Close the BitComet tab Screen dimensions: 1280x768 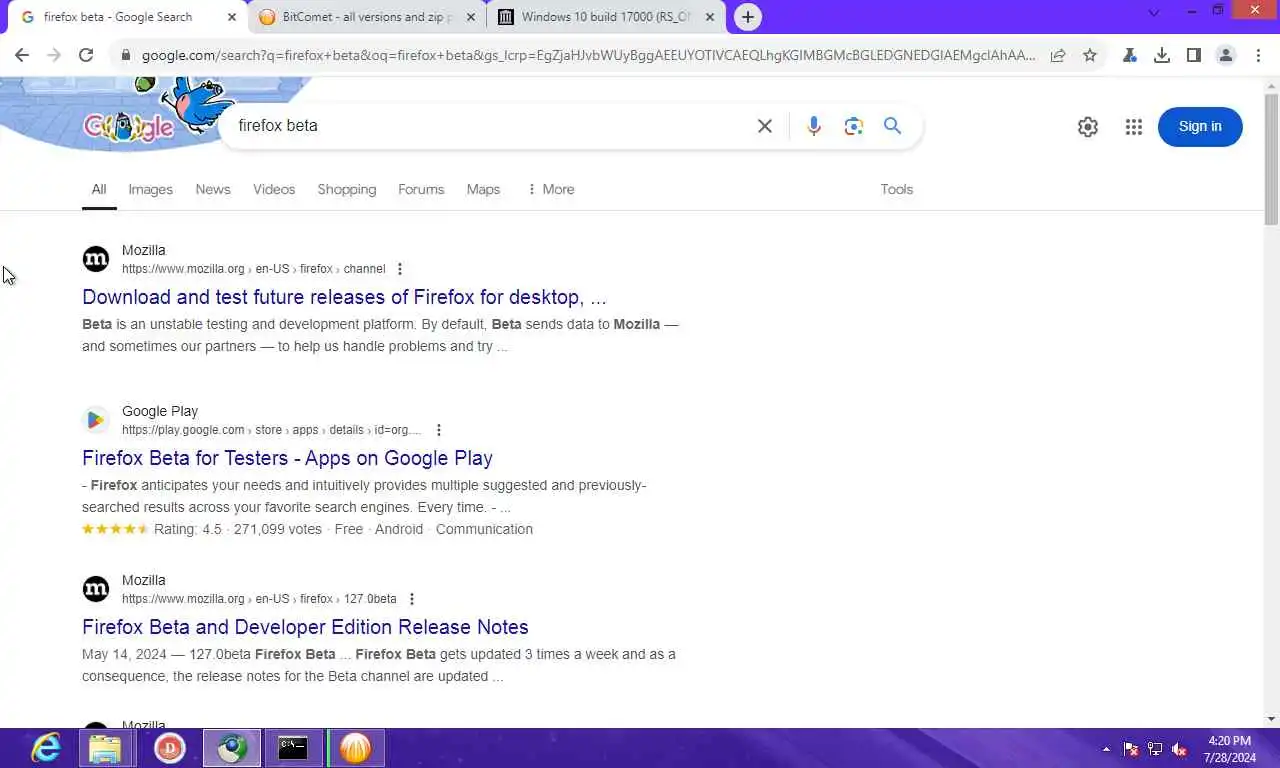click(x=471, y=17)
